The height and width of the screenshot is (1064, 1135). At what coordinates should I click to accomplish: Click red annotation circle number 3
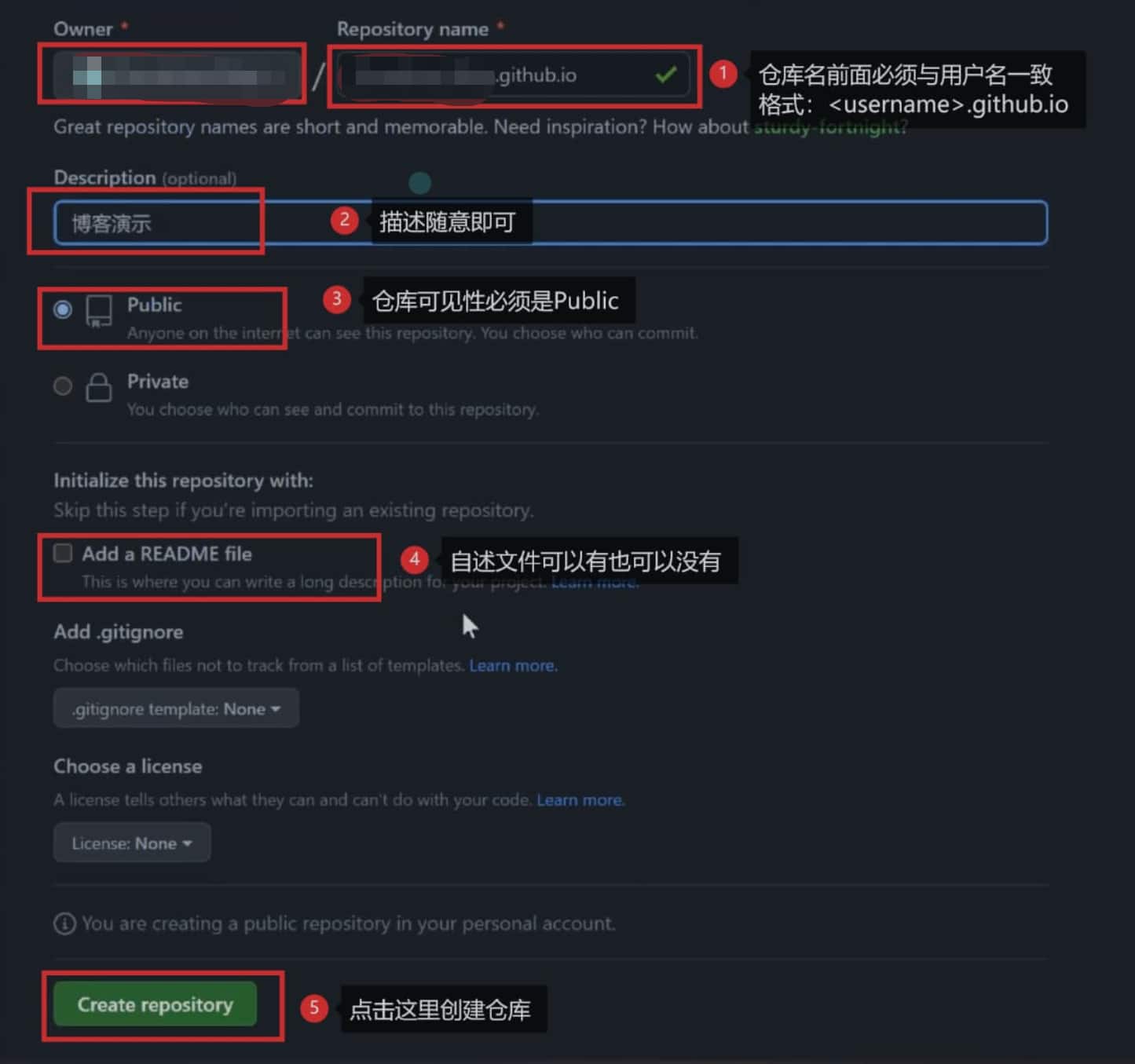(x=336, y=299)
